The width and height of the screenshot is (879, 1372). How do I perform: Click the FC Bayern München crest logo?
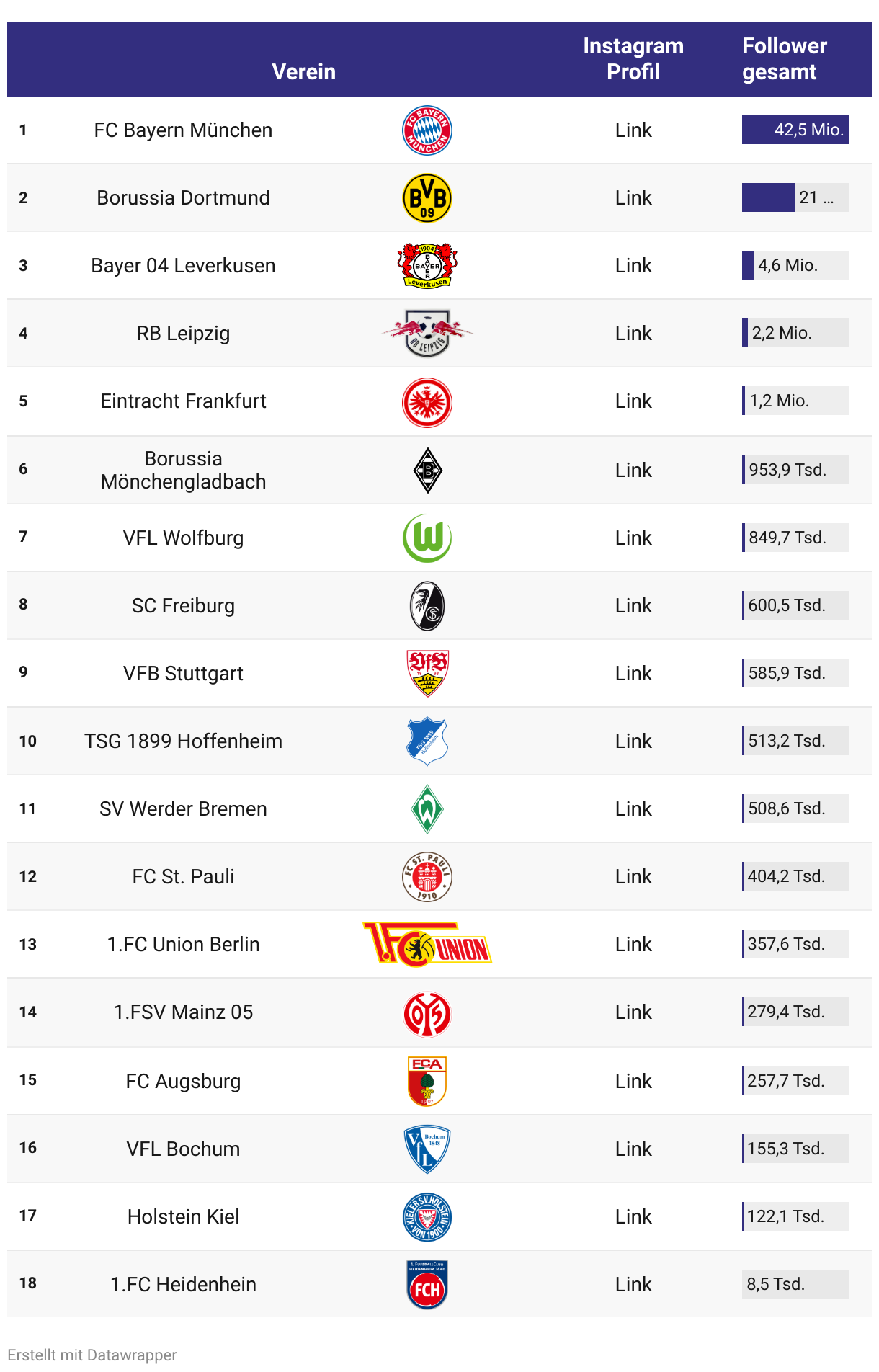click(427, 130)
